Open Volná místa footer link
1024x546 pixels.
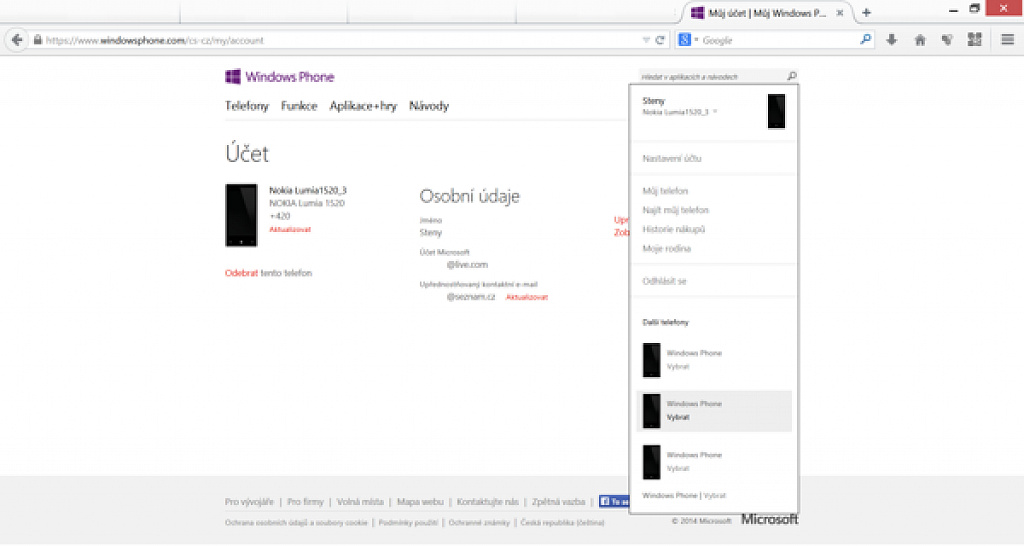(x=360, y=502)
